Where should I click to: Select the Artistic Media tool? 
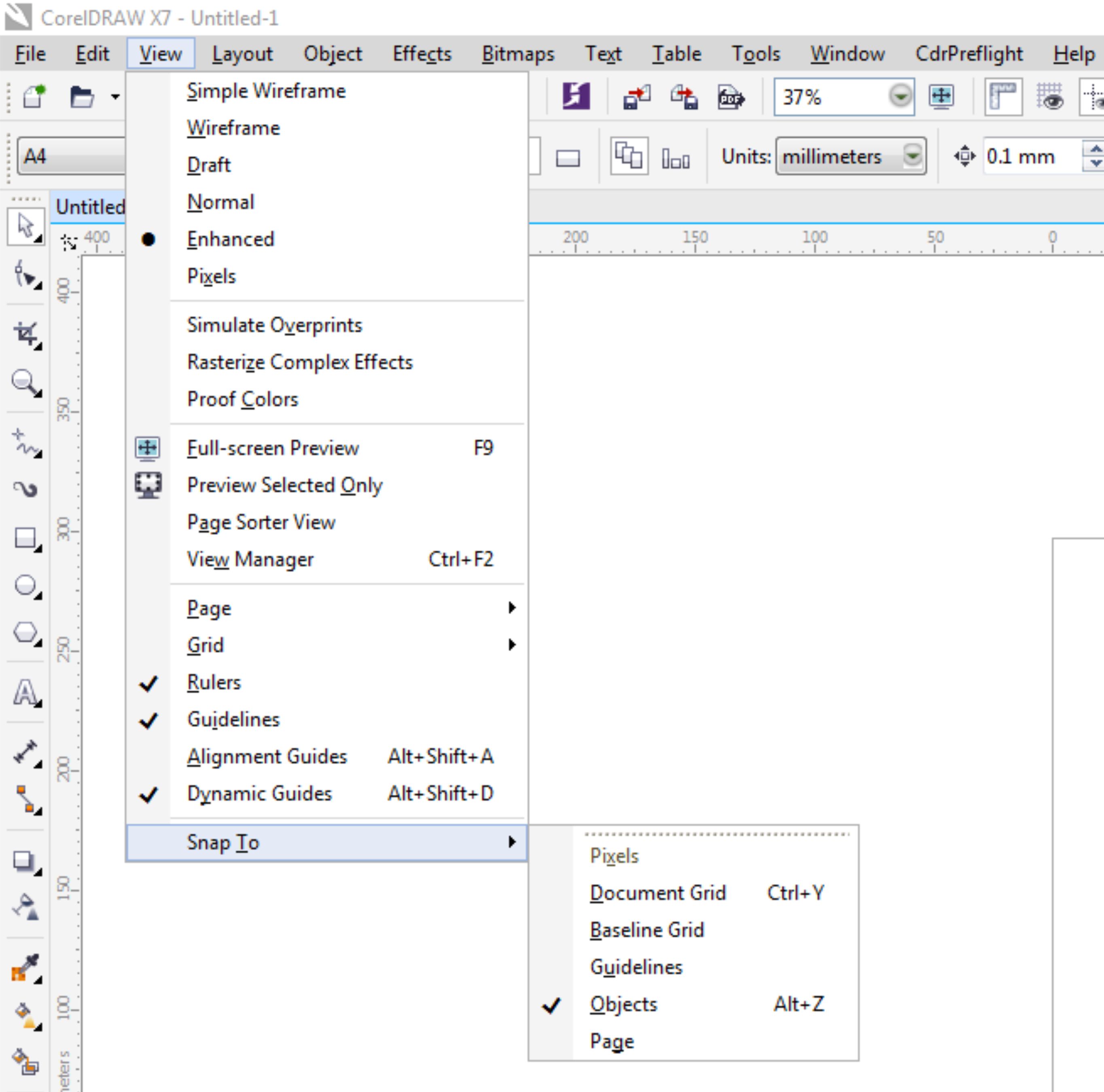point(26,489)
